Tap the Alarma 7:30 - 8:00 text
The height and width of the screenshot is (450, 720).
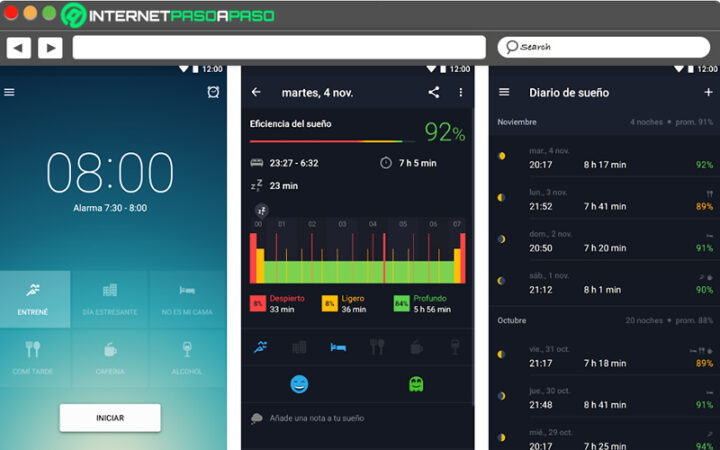click(x=110, y=208)
